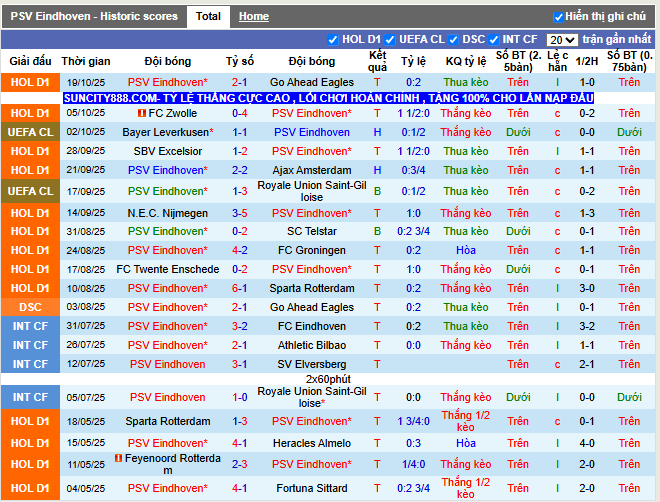Toggle the 'Hiển thị ghi chú' checkbox
Image resolution: width=660 pixels, height=502 pixels.
[559, 17]
